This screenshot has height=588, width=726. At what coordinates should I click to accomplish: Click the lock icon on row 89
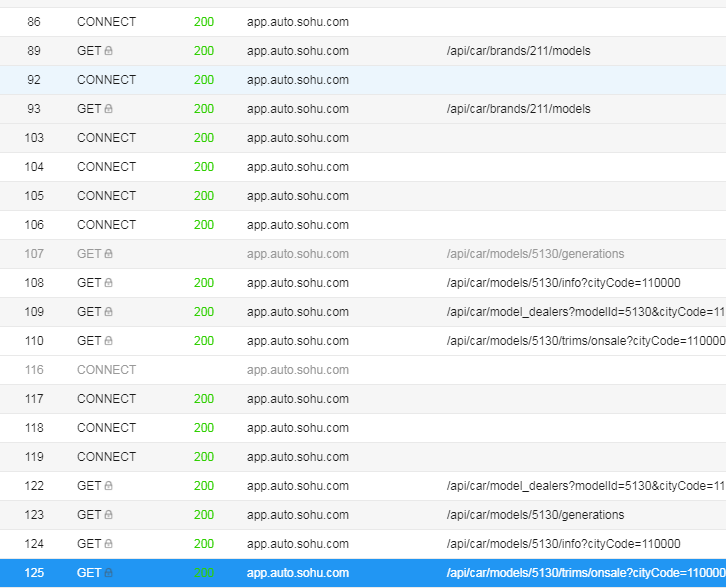tap(108, 50)
